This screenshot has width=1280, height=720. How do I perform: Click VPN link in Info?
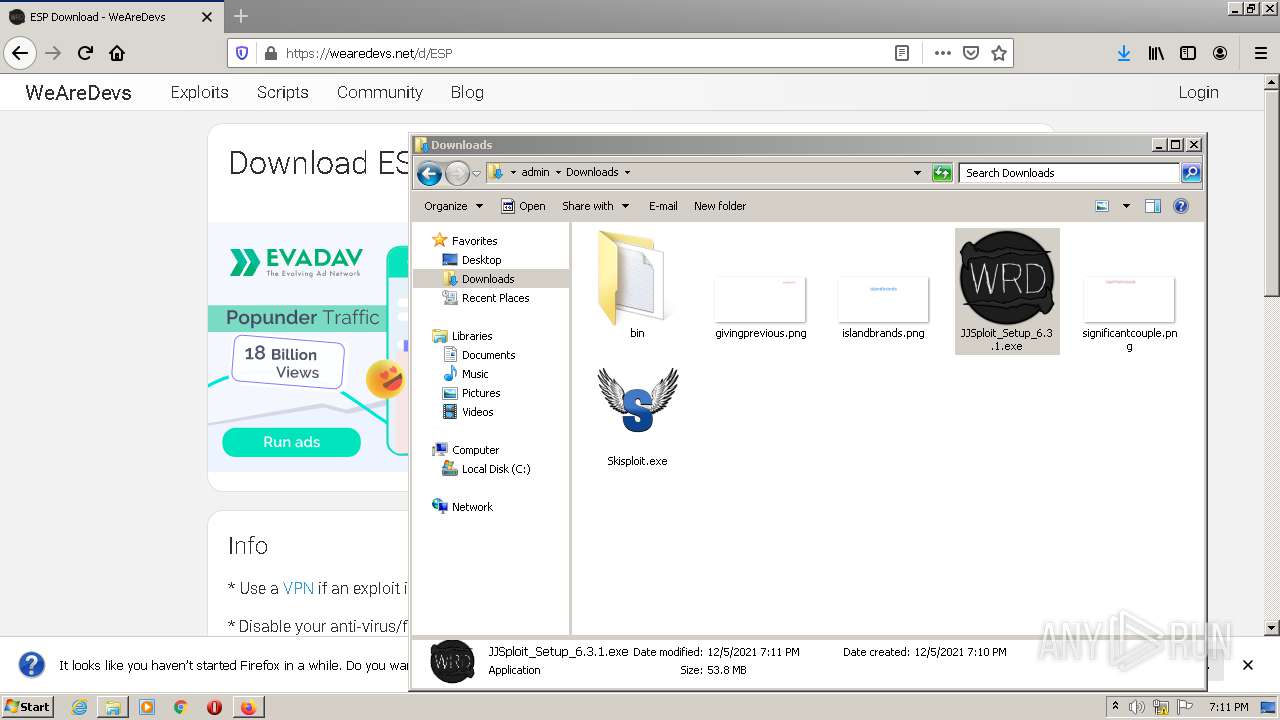click(x=298, y=588)
